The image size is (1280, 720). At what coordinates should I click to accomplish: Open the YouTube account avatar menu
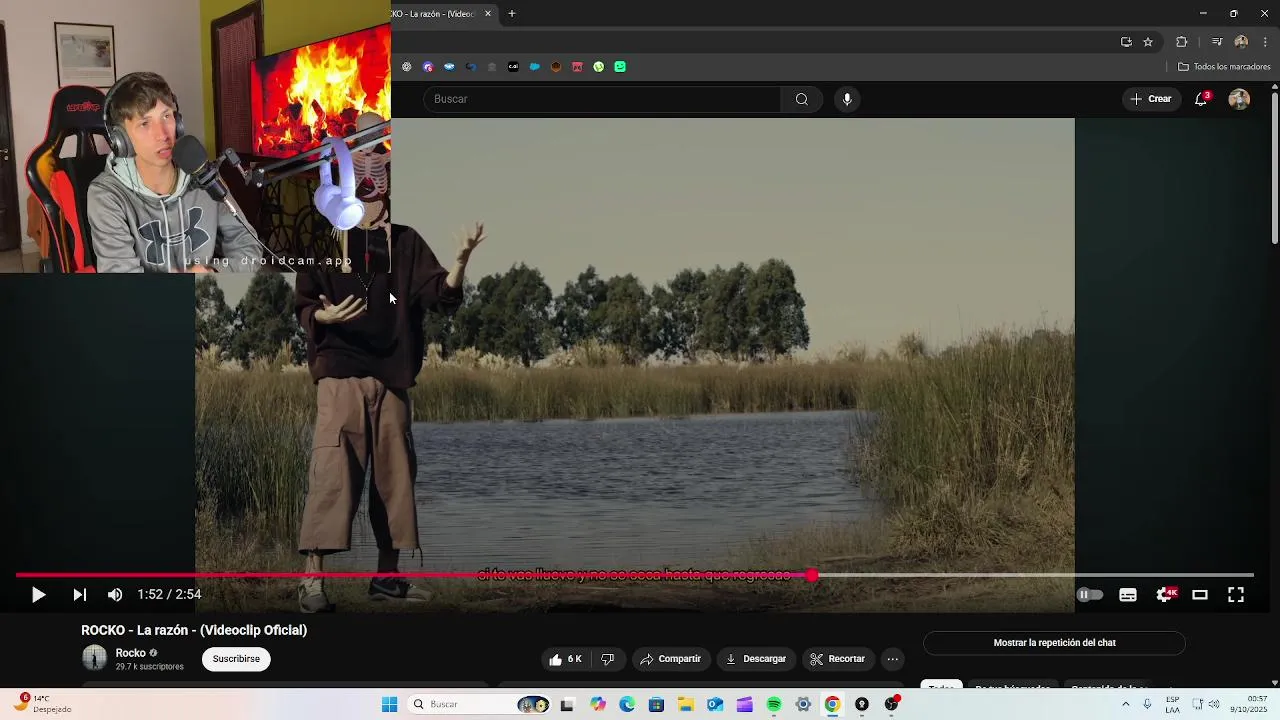[1239, 99]
